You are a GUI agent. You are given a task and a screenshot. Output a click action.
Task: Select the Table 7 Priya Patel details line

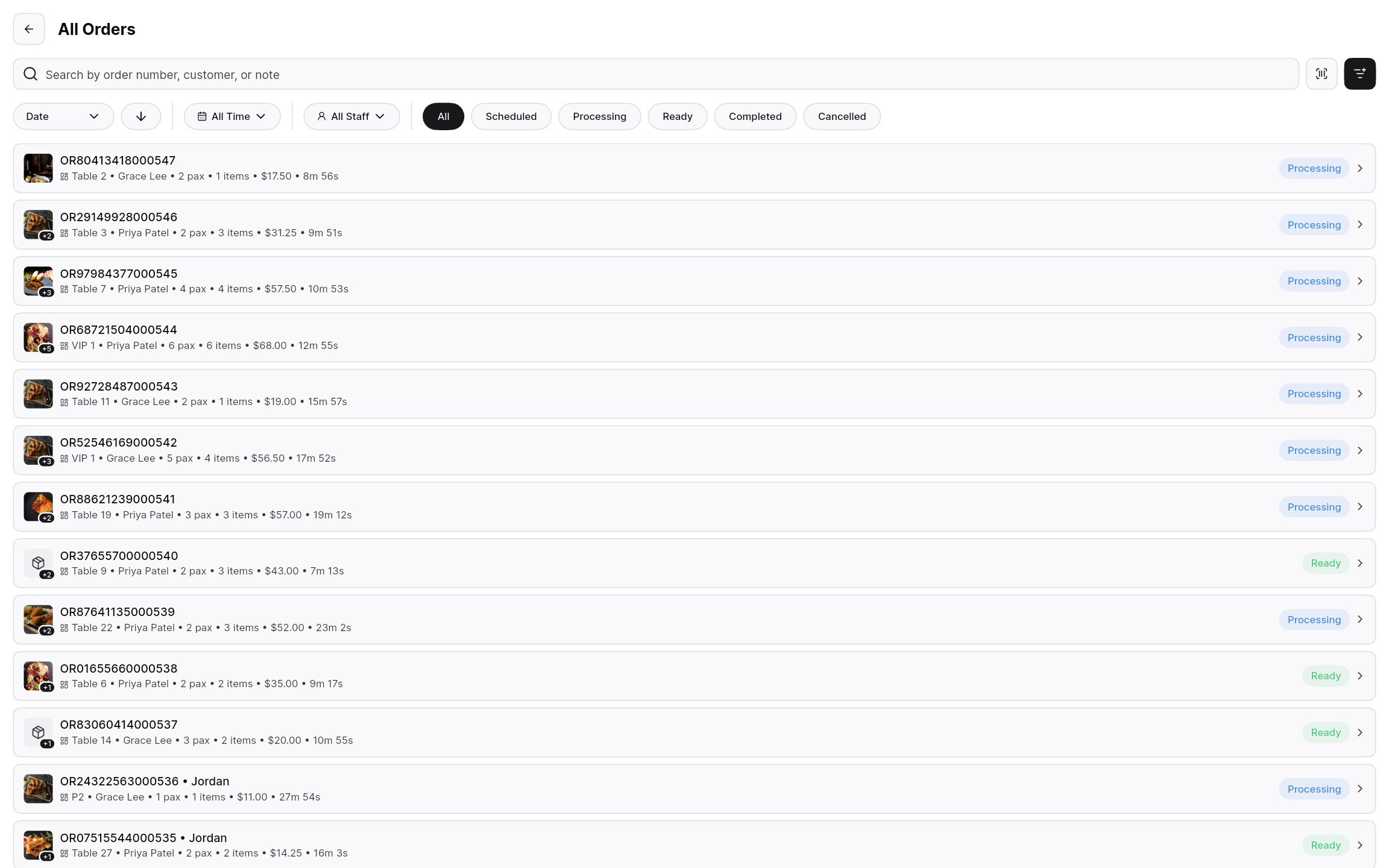pos(204,289)
